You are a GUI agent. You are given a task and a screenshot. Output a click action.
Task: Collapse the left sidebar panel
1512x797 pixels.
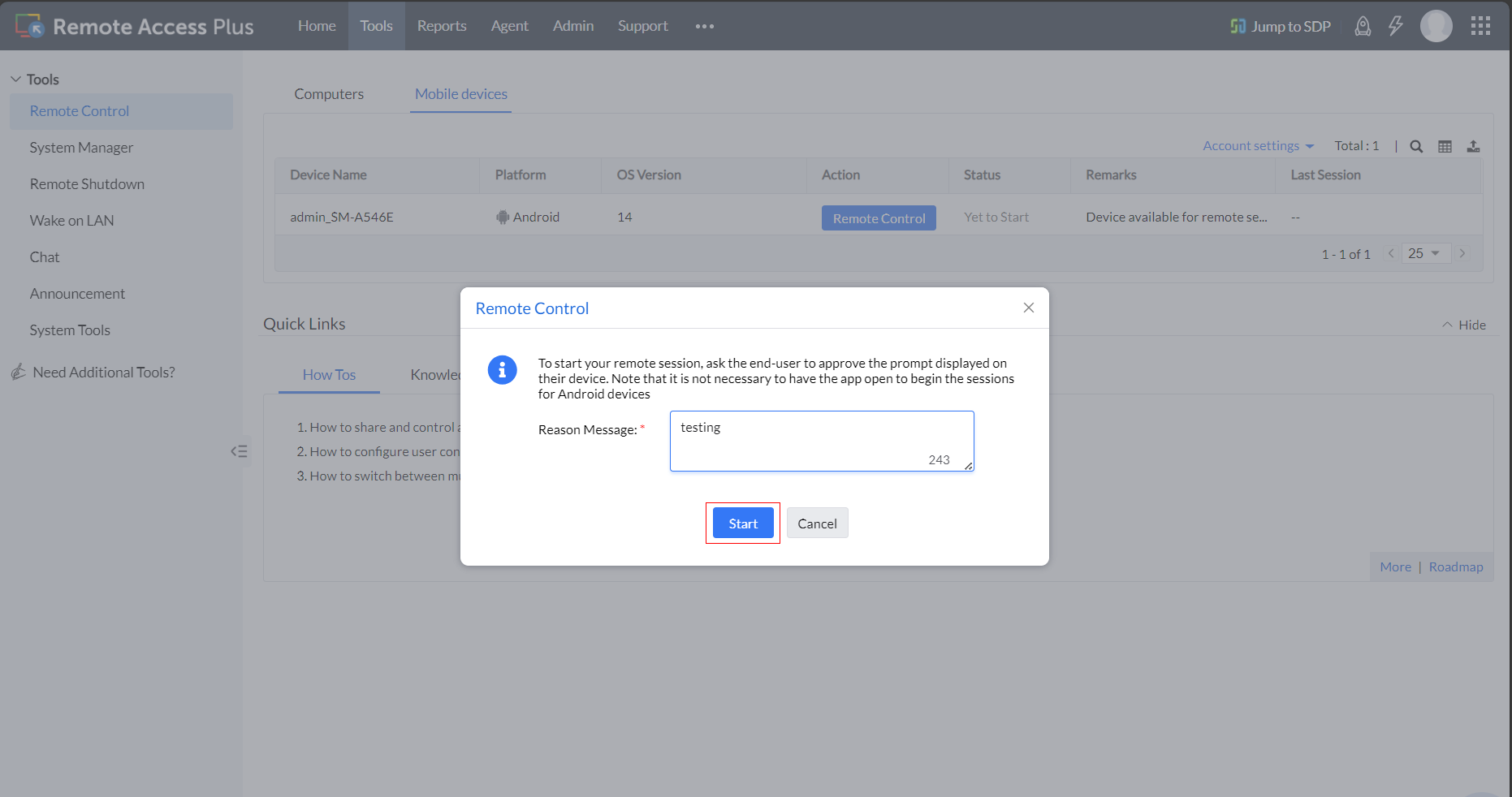pos(239,451)
